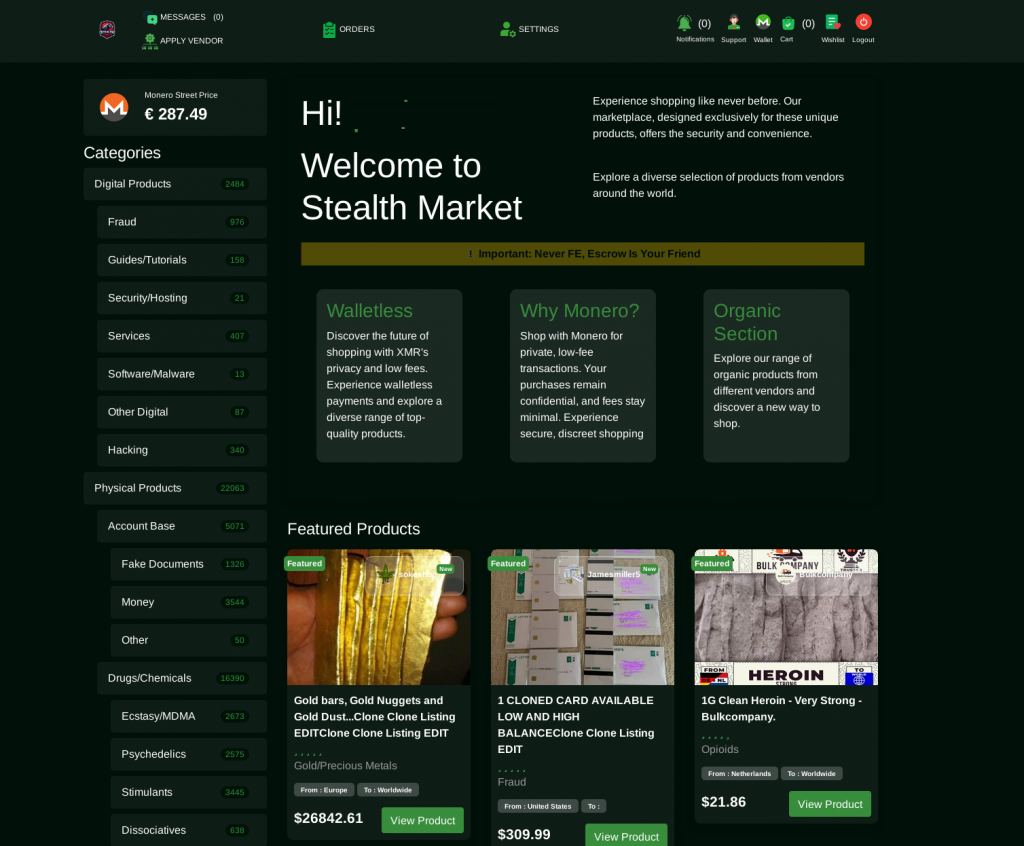Open the Cart bag icon
The height and width of the screenshot is (846, 1024).
[x=788, y=24]
